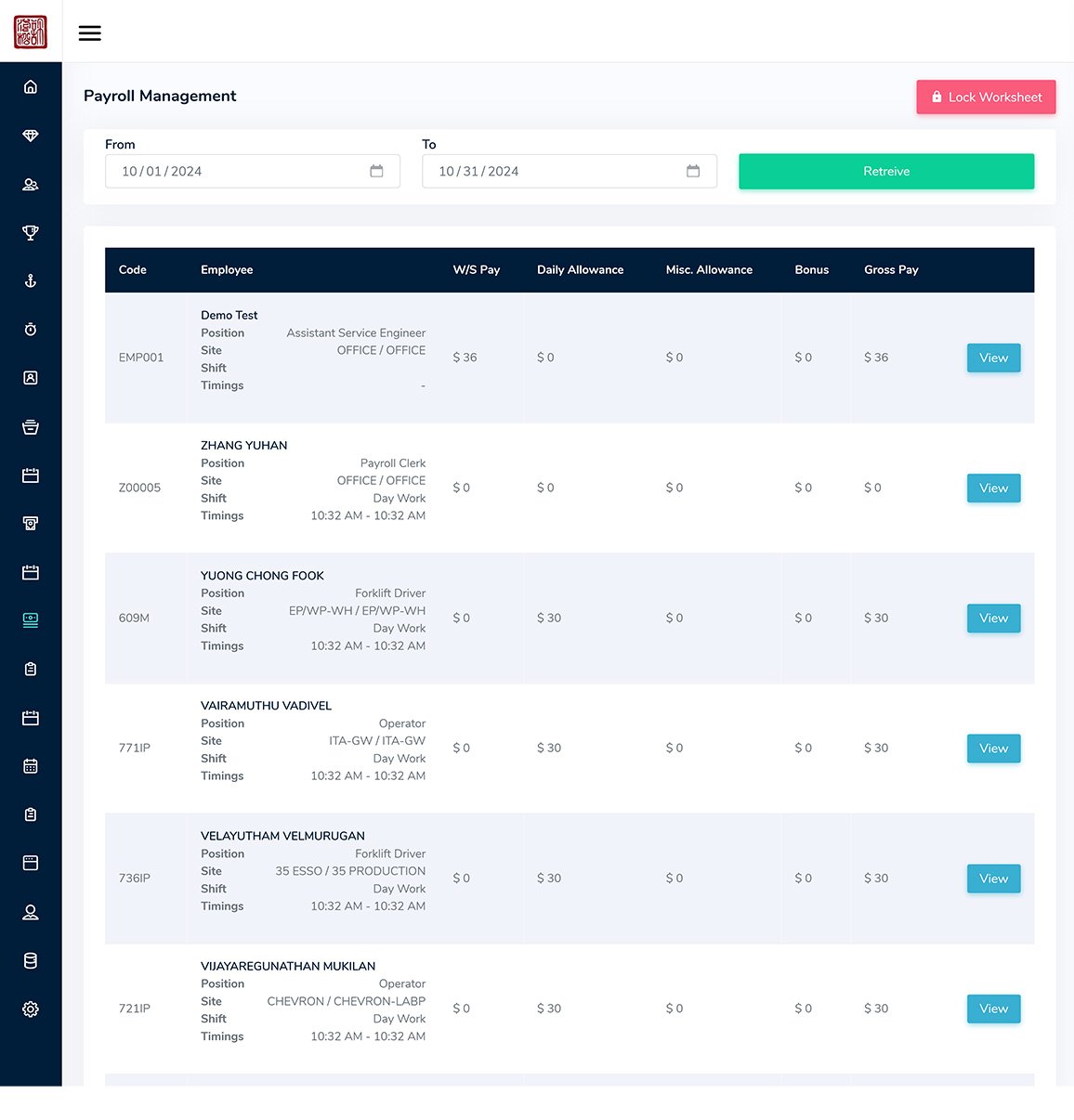Click the Assistant Service Engineer position text
The height and width of the screenshot is (1120, 1074).
tap(356, 332)
